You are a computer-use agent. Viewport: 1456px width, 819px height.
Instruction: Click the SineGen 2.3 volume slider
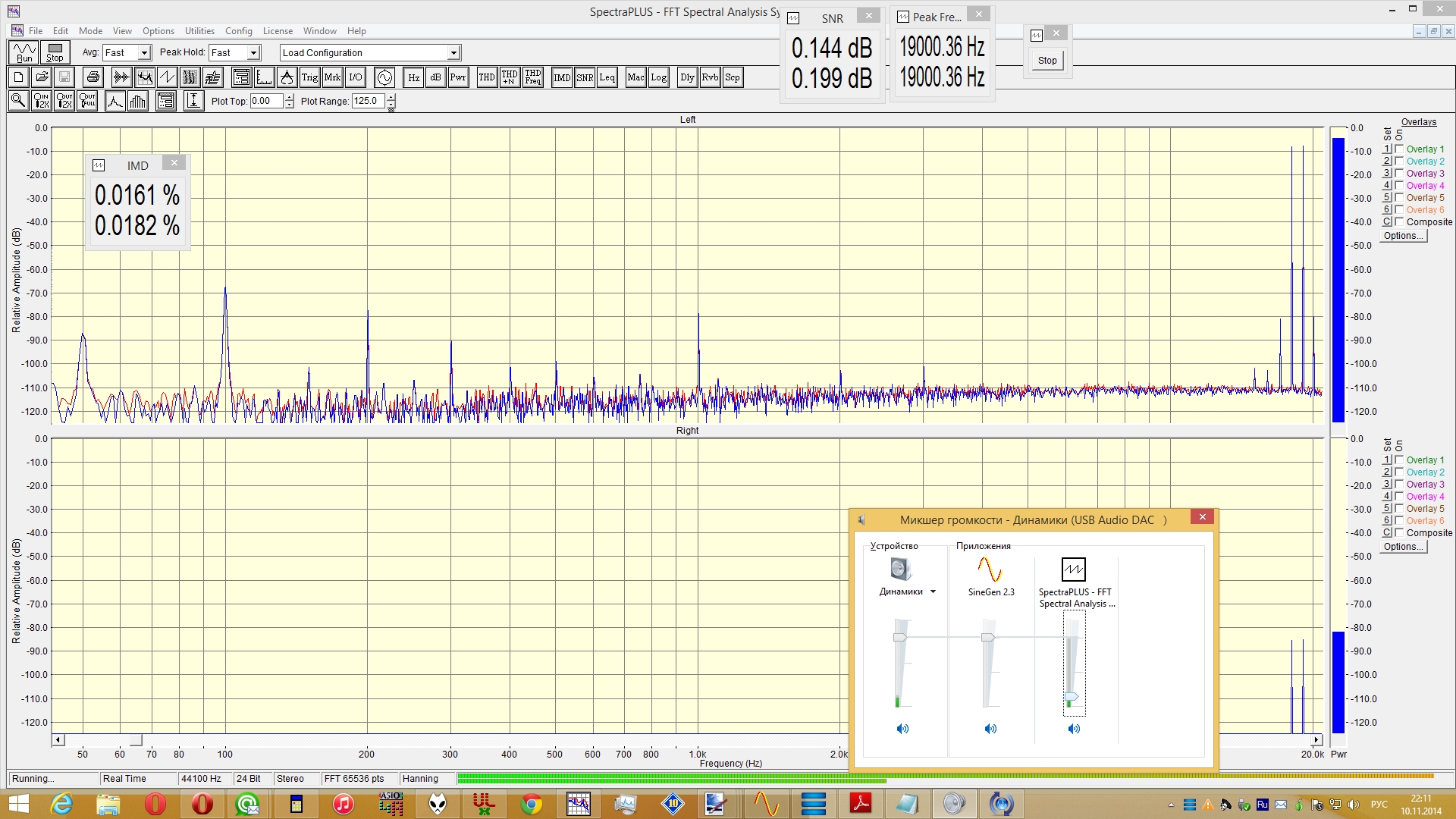[988, 637]
